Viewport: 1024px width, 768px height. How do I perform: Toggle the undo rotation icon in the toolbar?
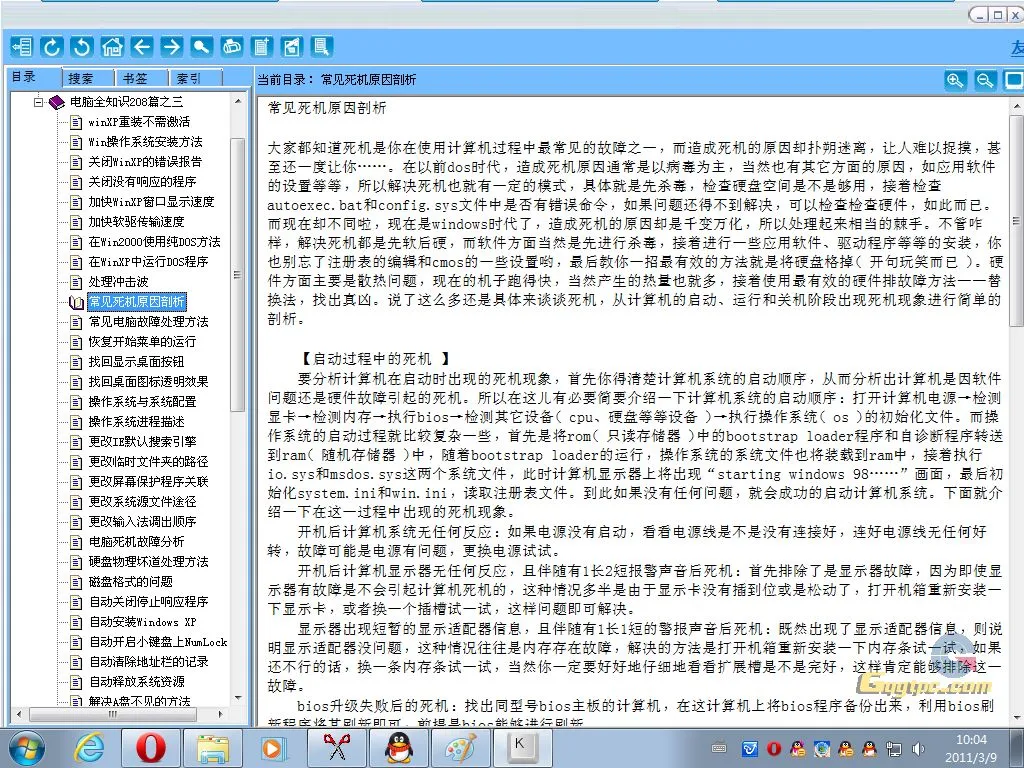(81, 46)
